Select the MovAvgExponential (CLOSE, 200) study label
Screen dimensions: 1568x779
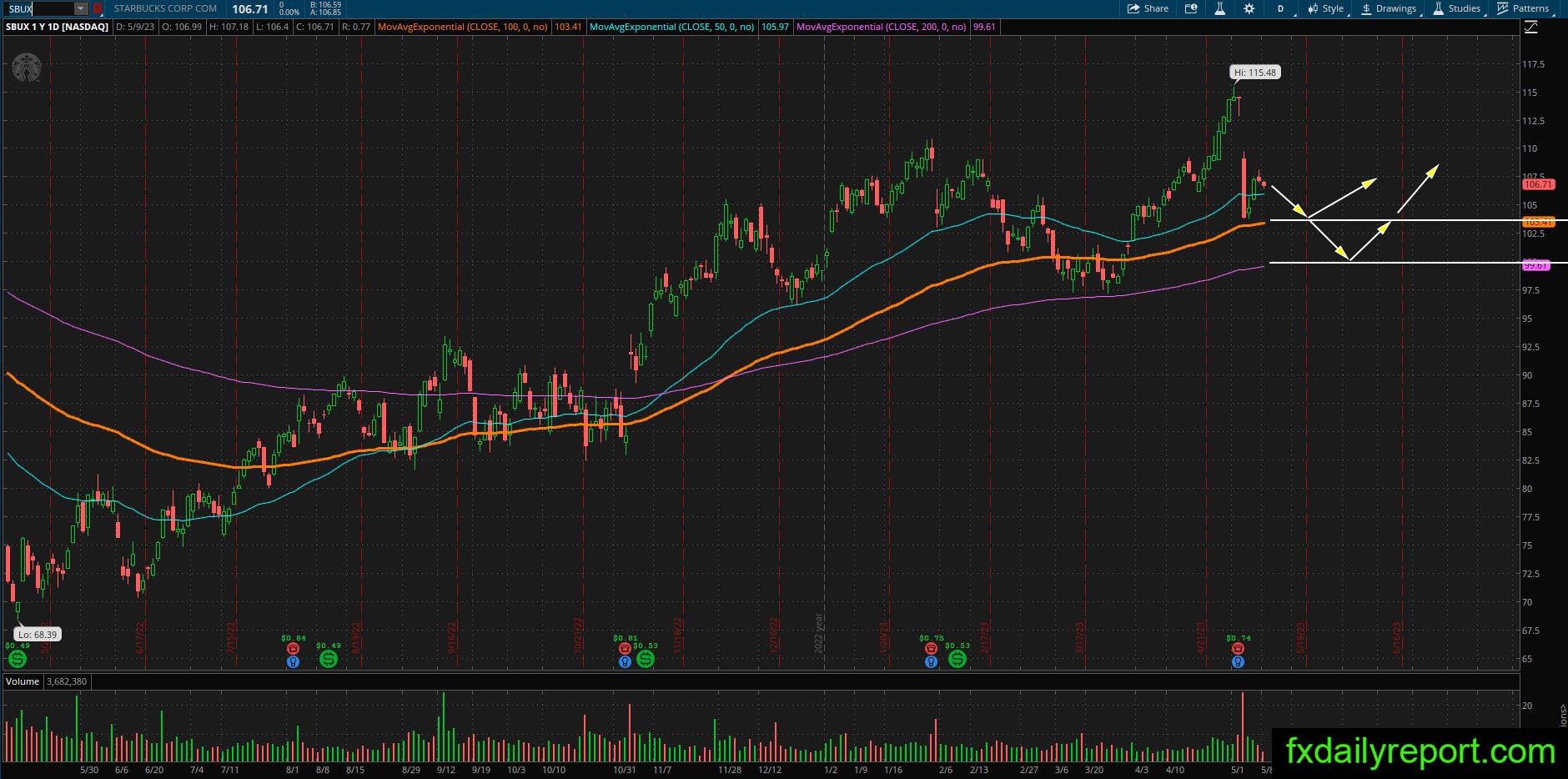point(882,27)
